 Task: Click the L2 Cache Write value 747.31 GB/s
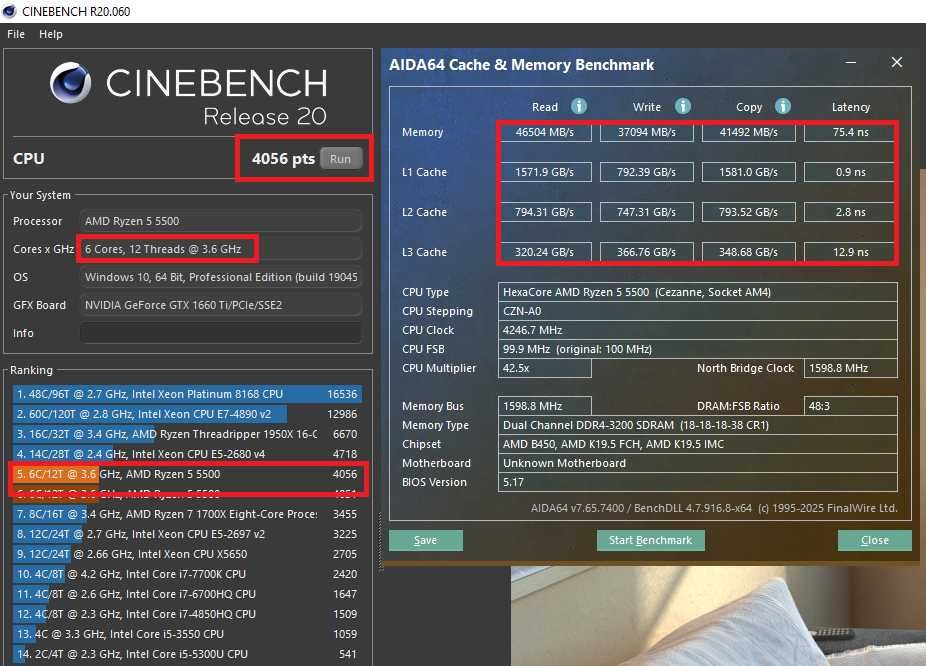click(x=647, y=212)
